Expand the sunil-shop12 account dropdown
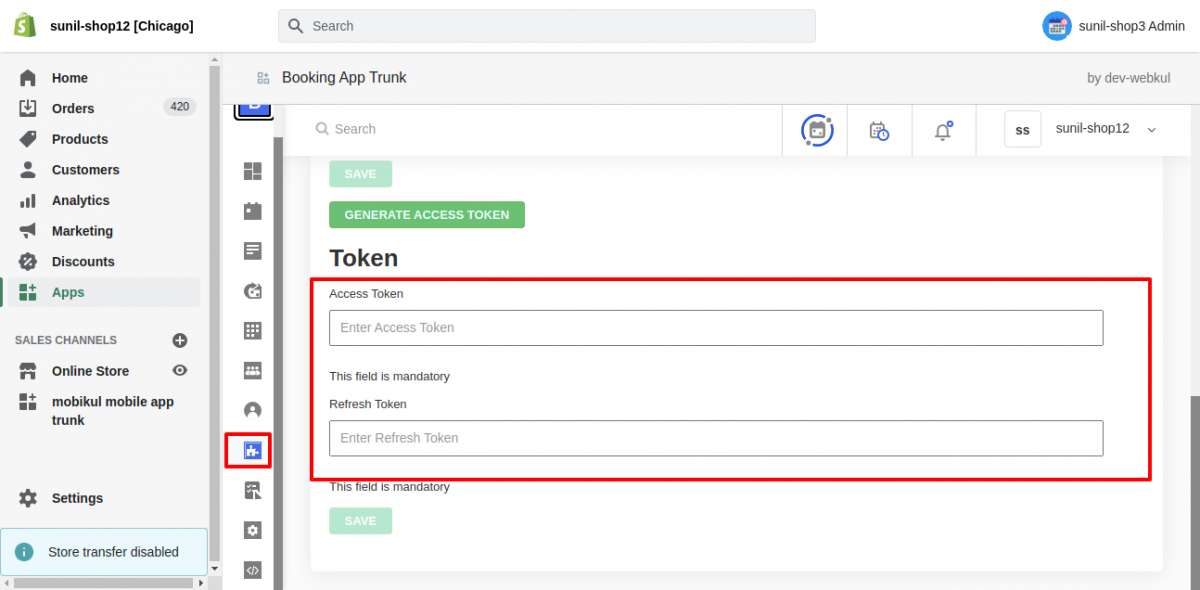Image resolution: width=1200 pixels, height=590 pixels. click(1151, 130)
